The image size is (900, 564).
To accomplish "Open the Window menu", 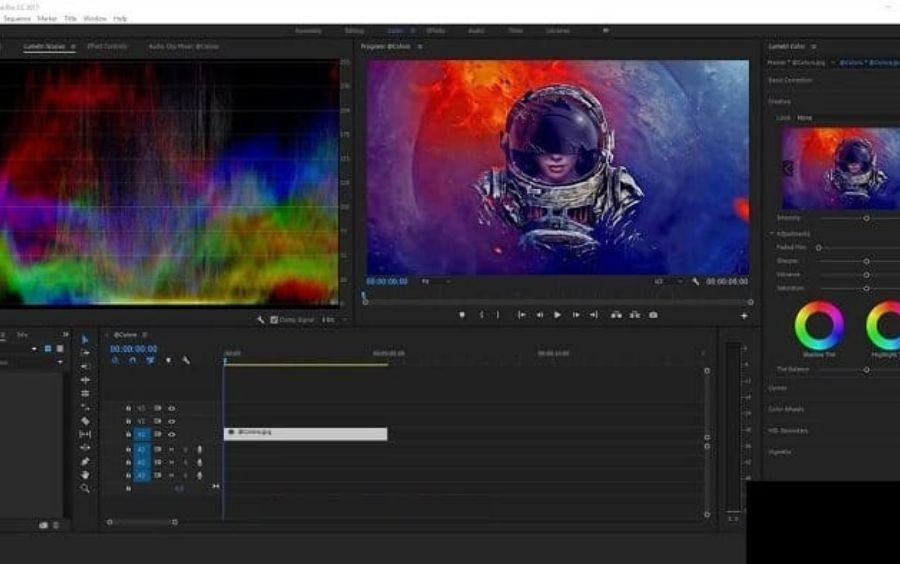I will coord(95,18).
